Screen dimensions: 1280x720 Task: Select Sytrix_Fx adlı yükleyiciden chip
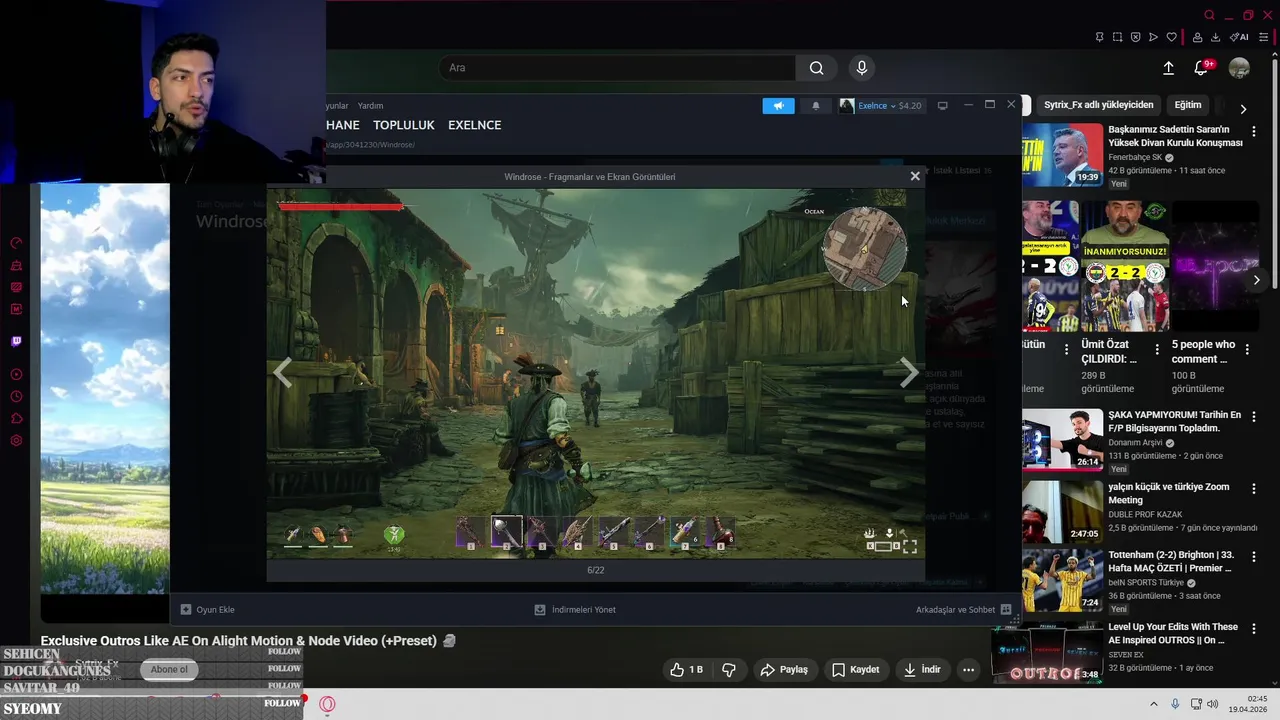(1098, 105)
